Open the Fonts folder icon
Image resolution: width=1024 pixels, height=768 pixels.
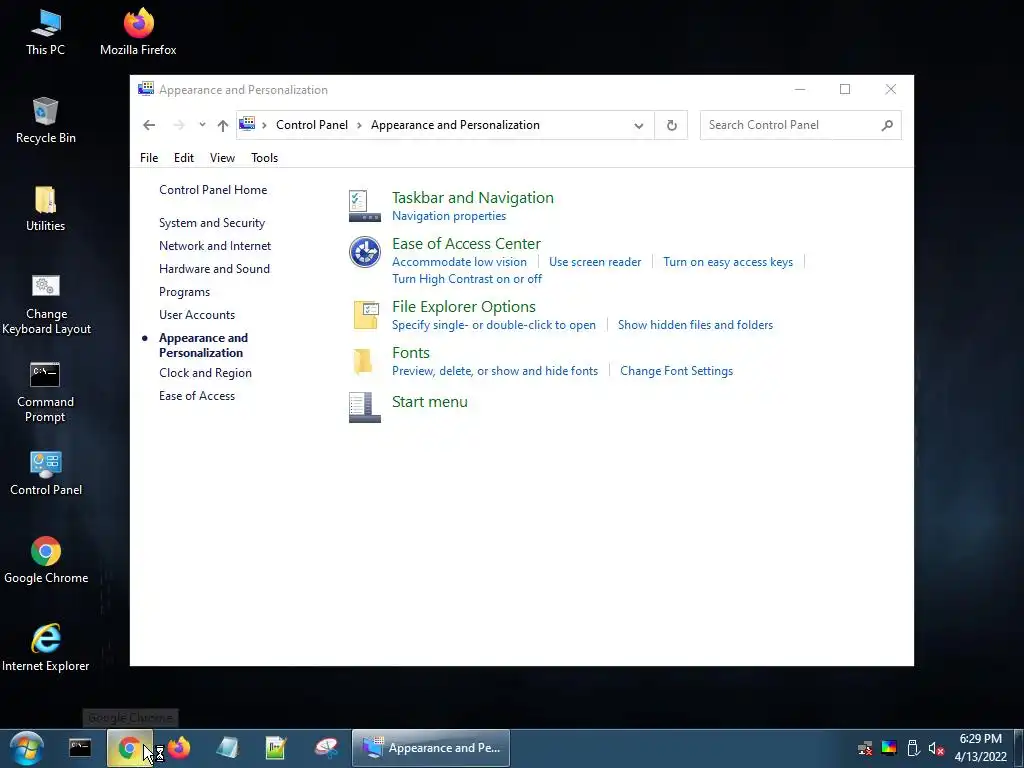coord(362,361)
